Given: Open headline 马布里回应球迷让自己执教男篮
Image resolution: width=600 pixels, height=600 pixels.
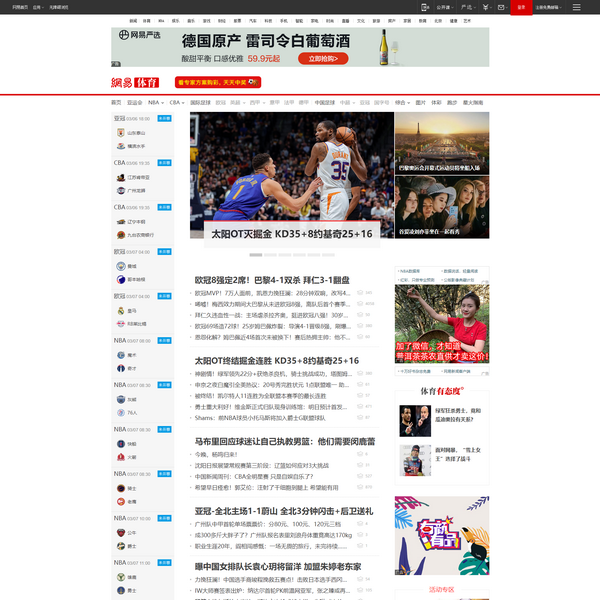Looking at the screenshot, I should pyautogui.click(x=285, y=440).
